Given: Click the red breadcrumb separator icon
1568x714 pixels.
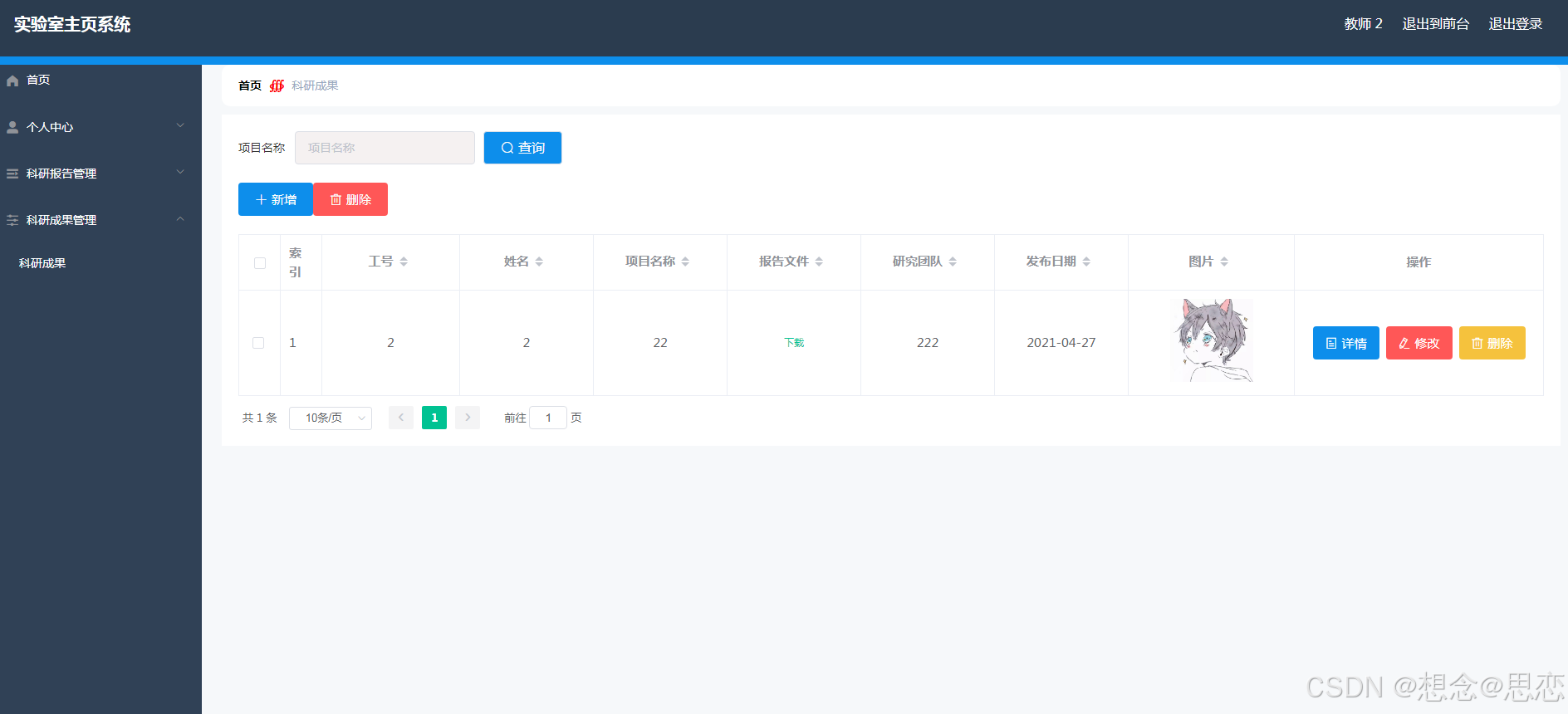Looking at the screenshot, I should (277, 86).
